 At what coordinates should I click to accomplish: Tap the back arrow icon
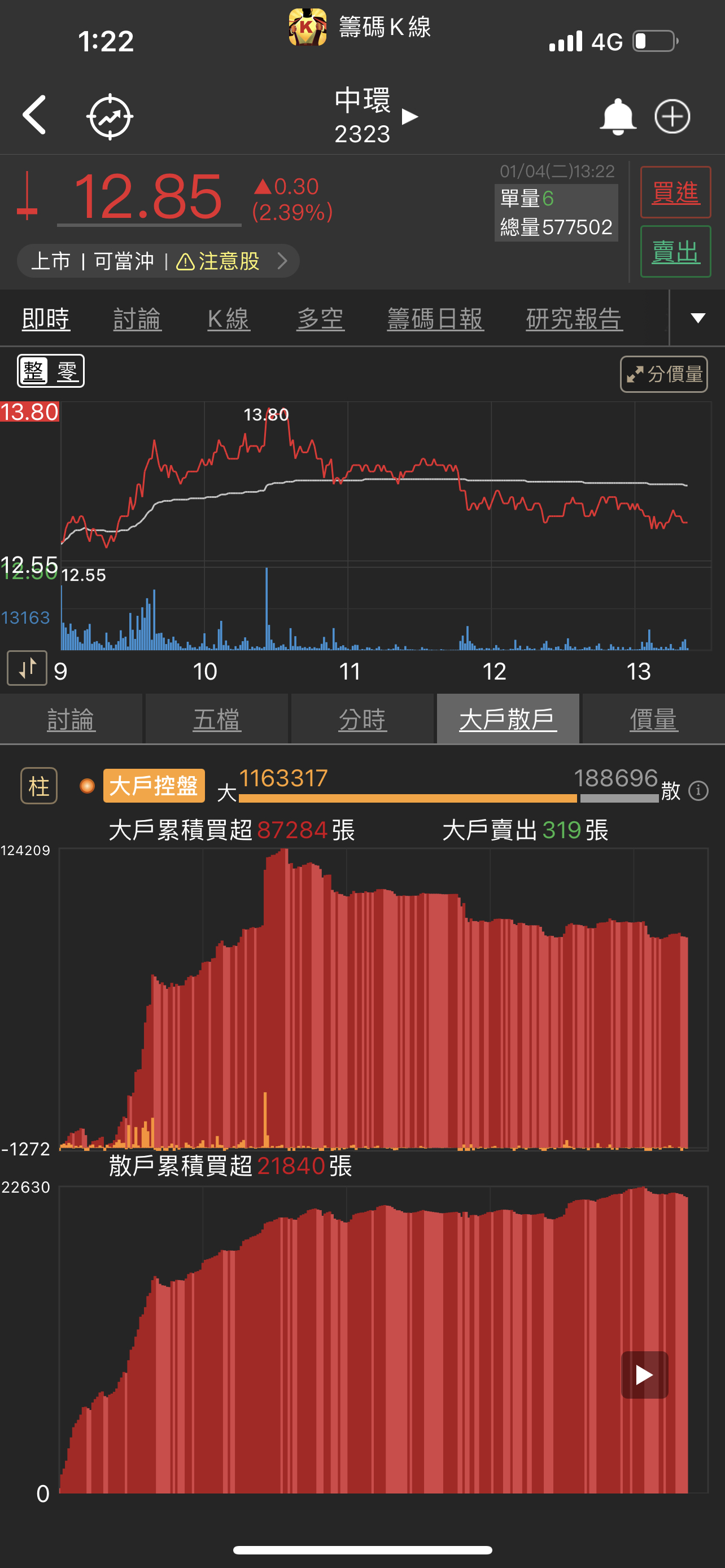tap(34, 115)
